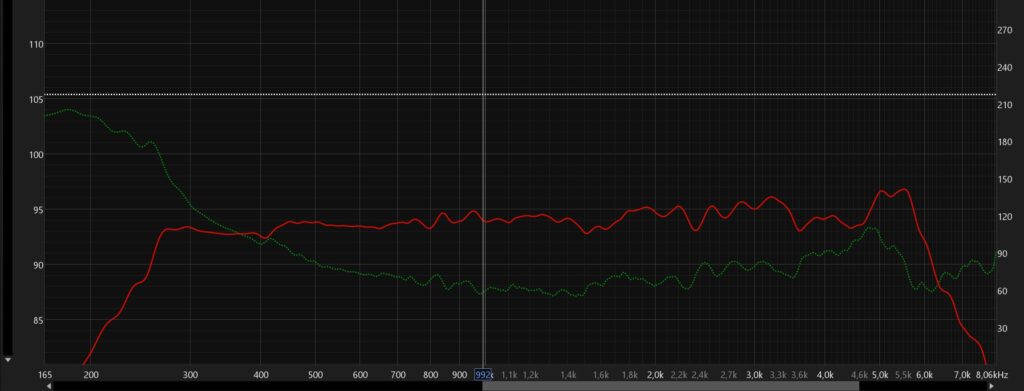Click the 2,0k label on frequency axis
Screen dimensions: 1024x391
(x=655, y=375)
